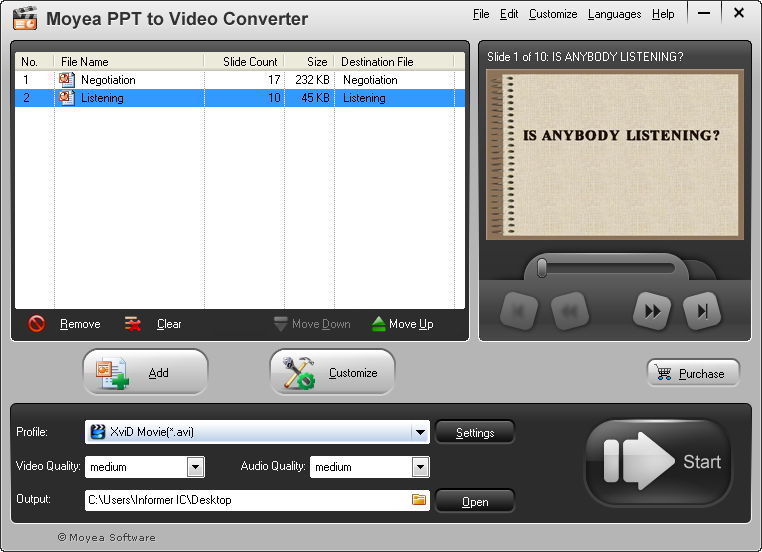Click the shopping cart icon on Purchase

click(663, 373)
